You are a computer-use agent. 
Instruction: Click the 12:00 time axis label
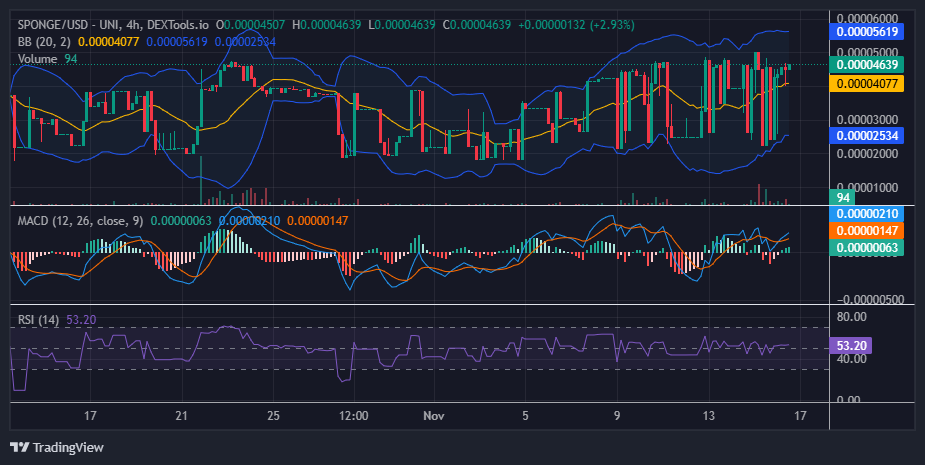pyautogui.click(x=353, y=415)
